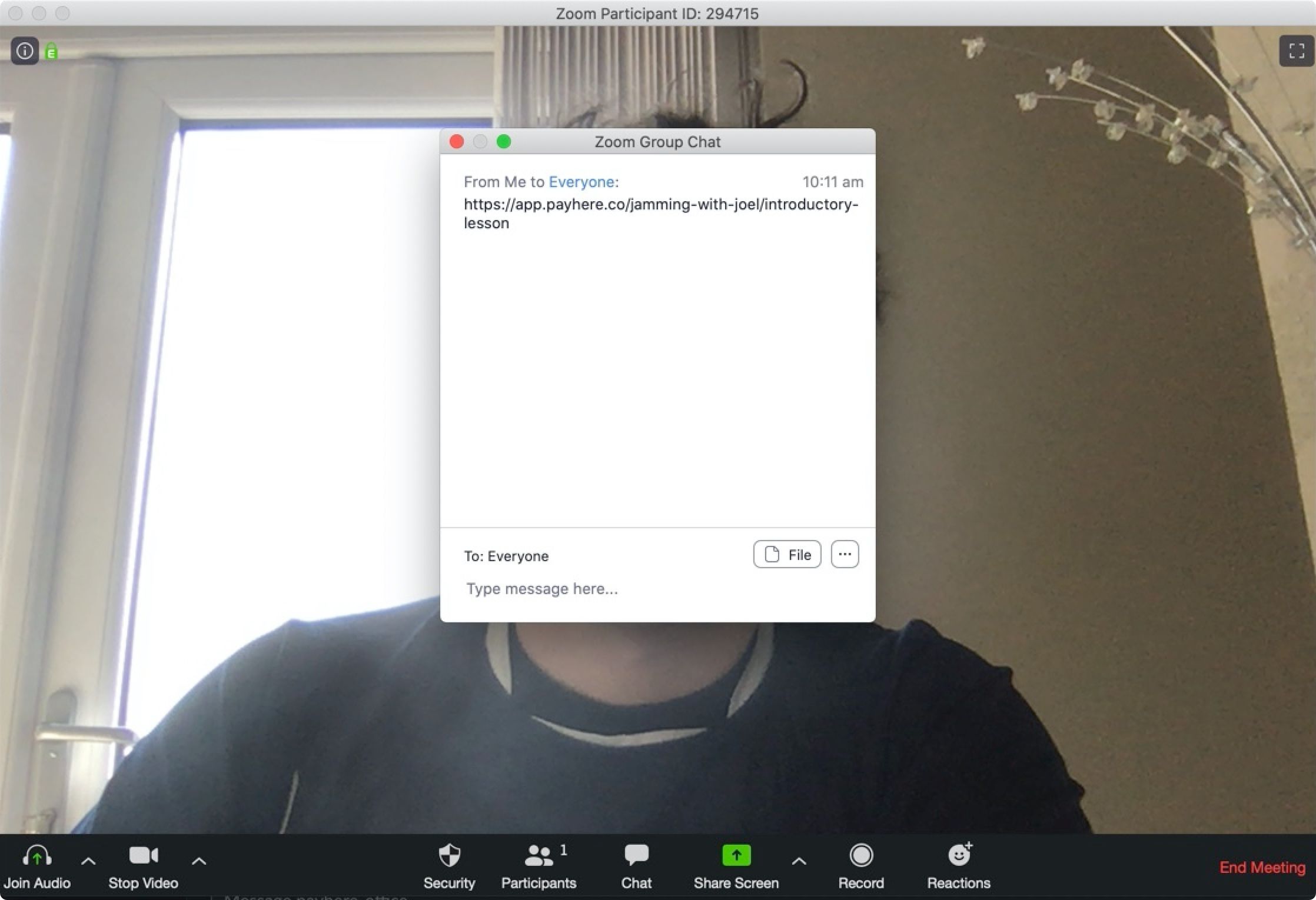This screenshot has height=900, width=1316.
Task: Expand audio options arrow
Action: [x=88, y=861]
